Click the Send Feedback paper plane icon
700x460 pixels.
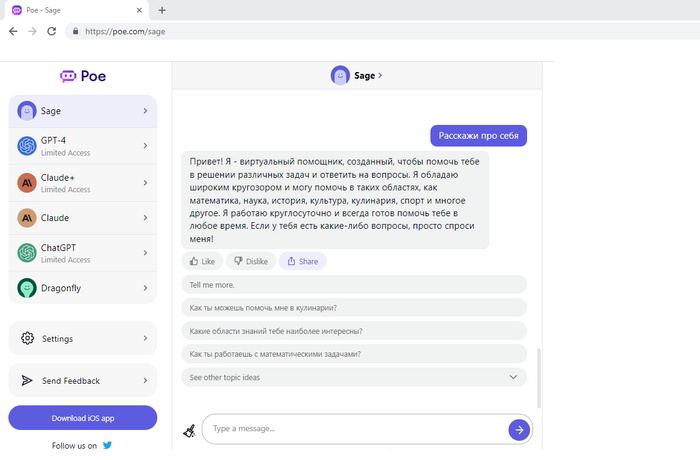(x=27, y=381)
